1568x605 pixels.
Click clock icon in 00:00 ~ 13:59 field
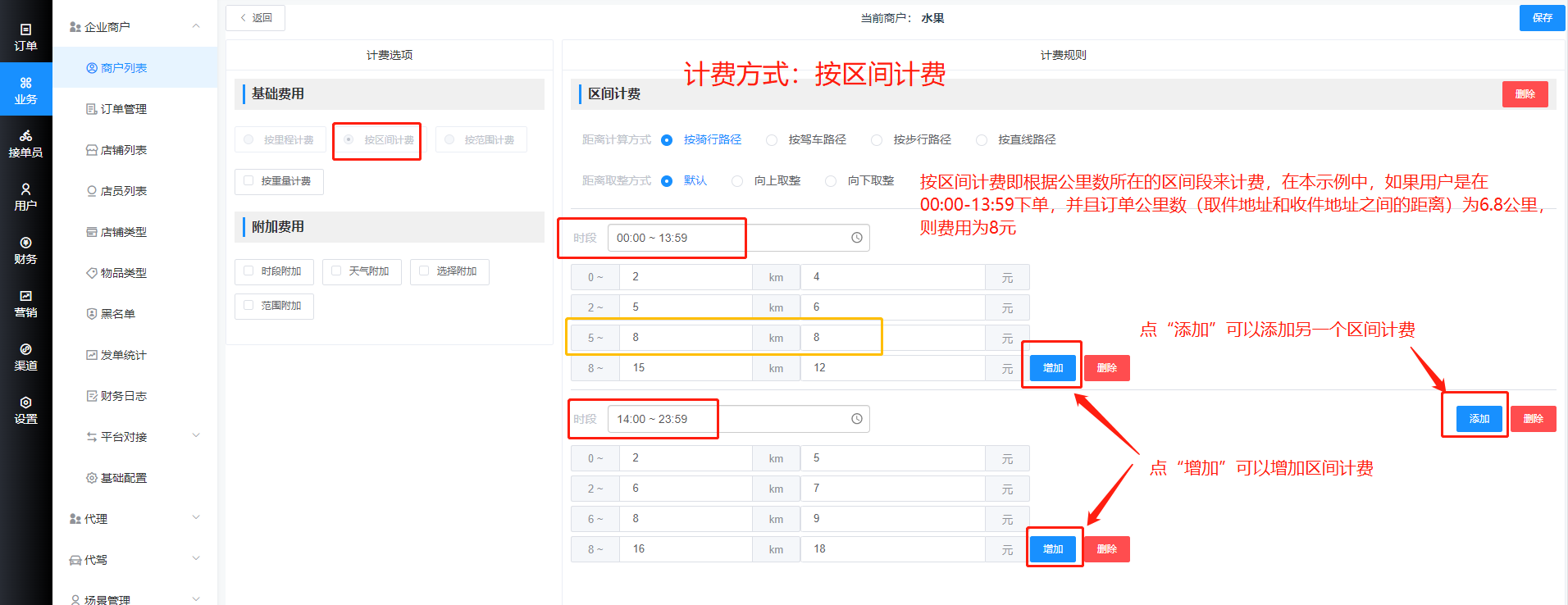coord(856,238)
